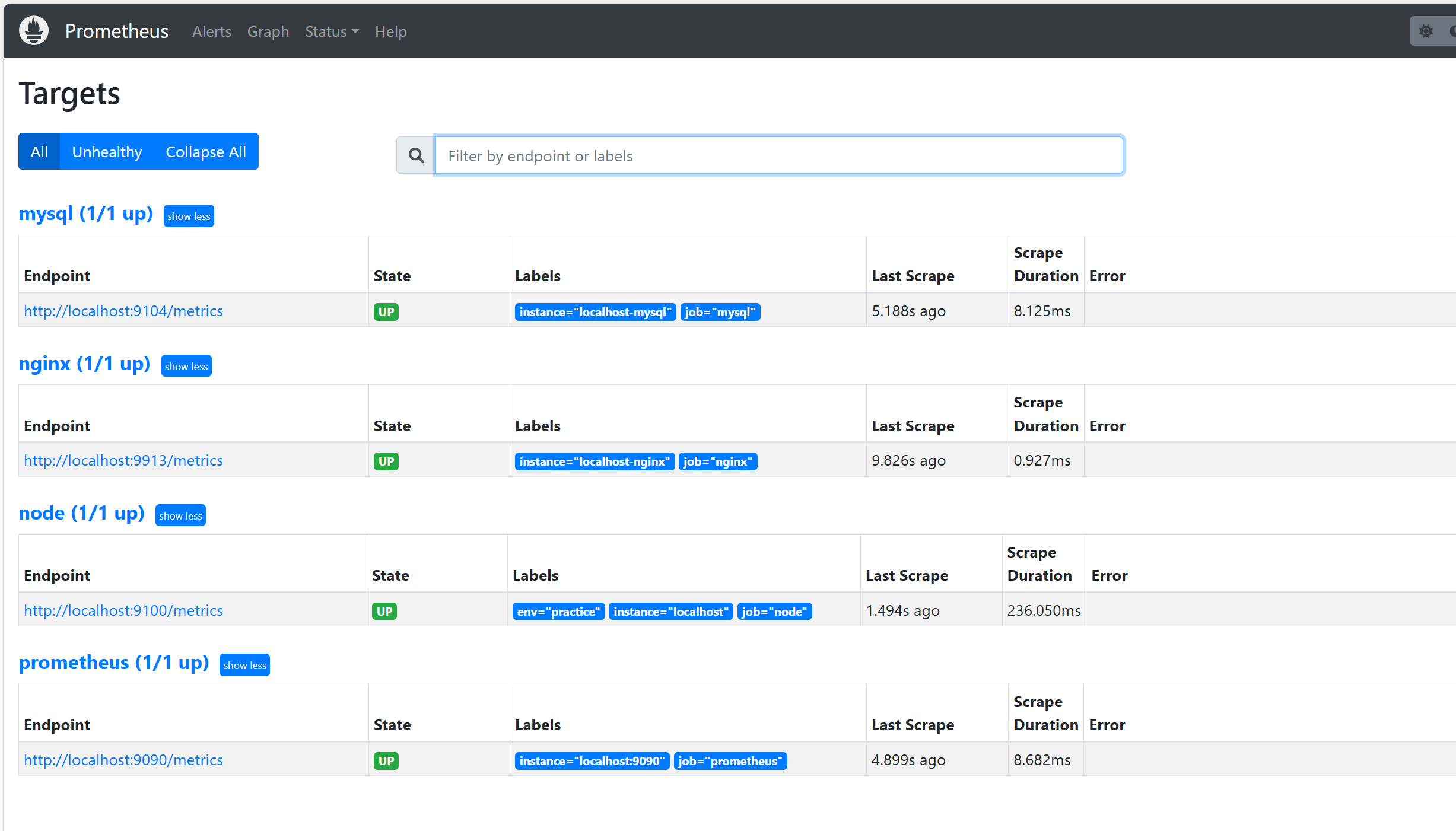Go to the Alerts menu item
The height and width of the screenshot is (831, 1456).
(x=212, y=31)
